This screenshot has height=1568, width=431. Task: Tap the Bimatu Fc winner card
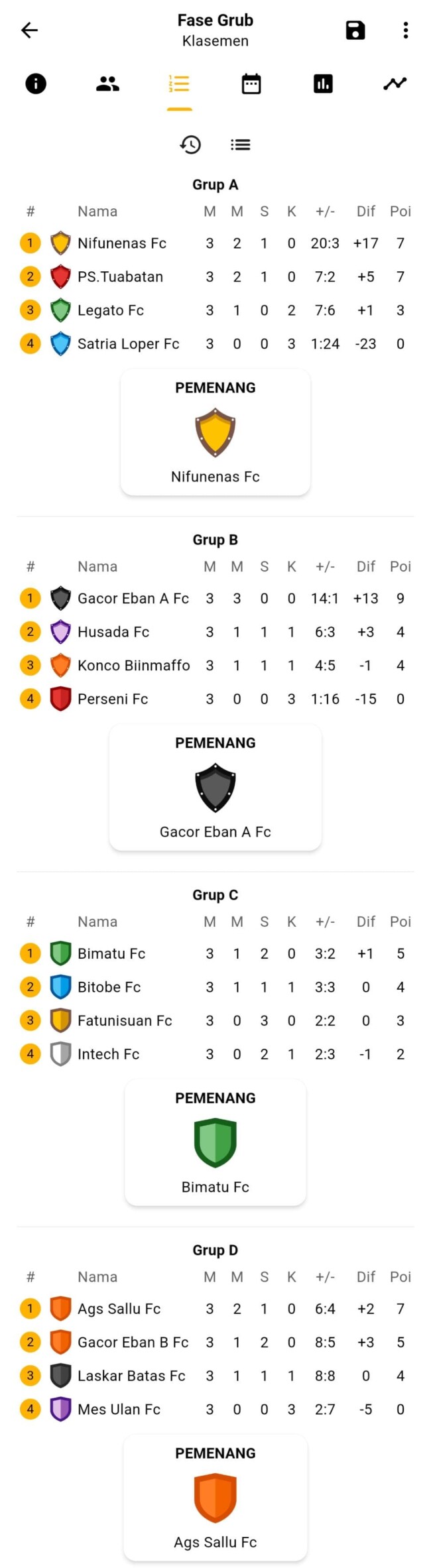(x=215, y=1142)
